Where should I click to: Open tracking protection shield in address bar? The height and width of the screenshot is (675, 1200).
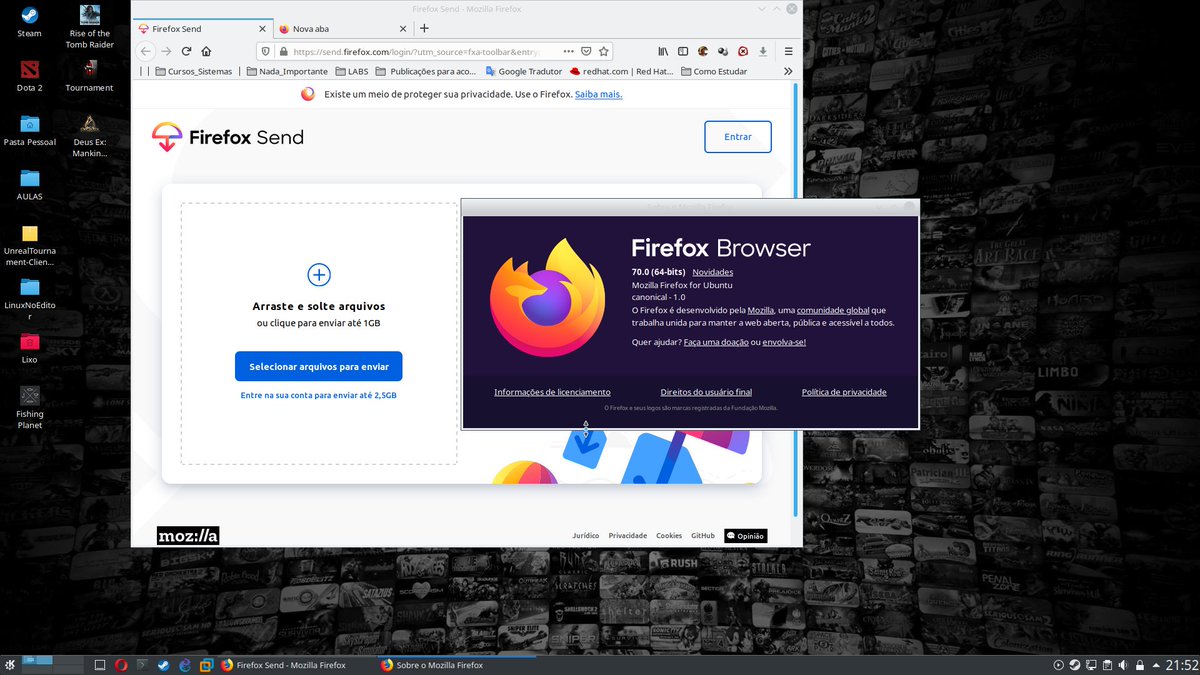coord(266,51)
